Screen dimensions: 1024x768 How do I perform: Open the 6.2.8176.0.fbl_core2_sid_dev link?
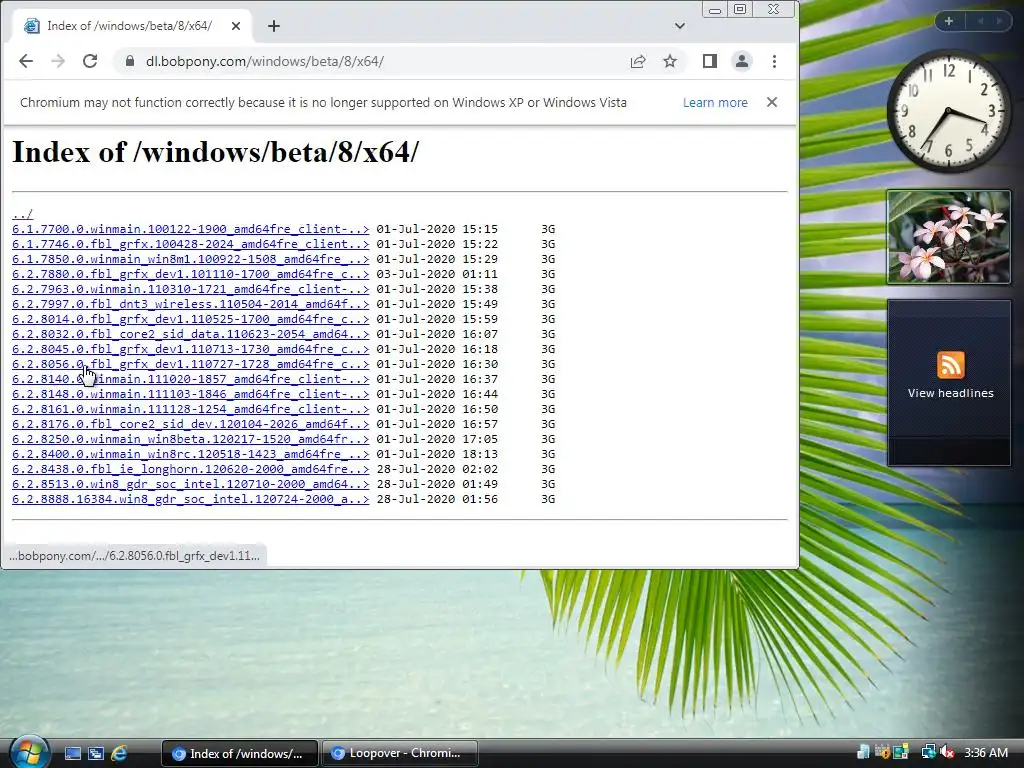click(x=191, y=424)
